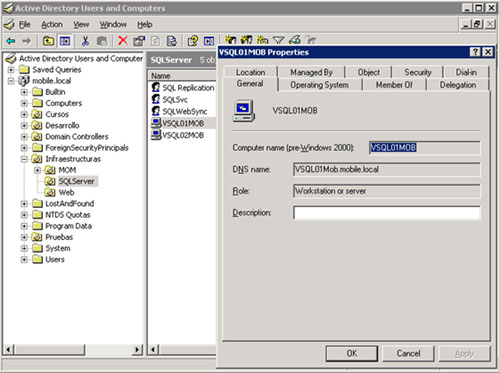Open the Object tab
This screenshot has width=500, height=373.
[x=368, y=72]
